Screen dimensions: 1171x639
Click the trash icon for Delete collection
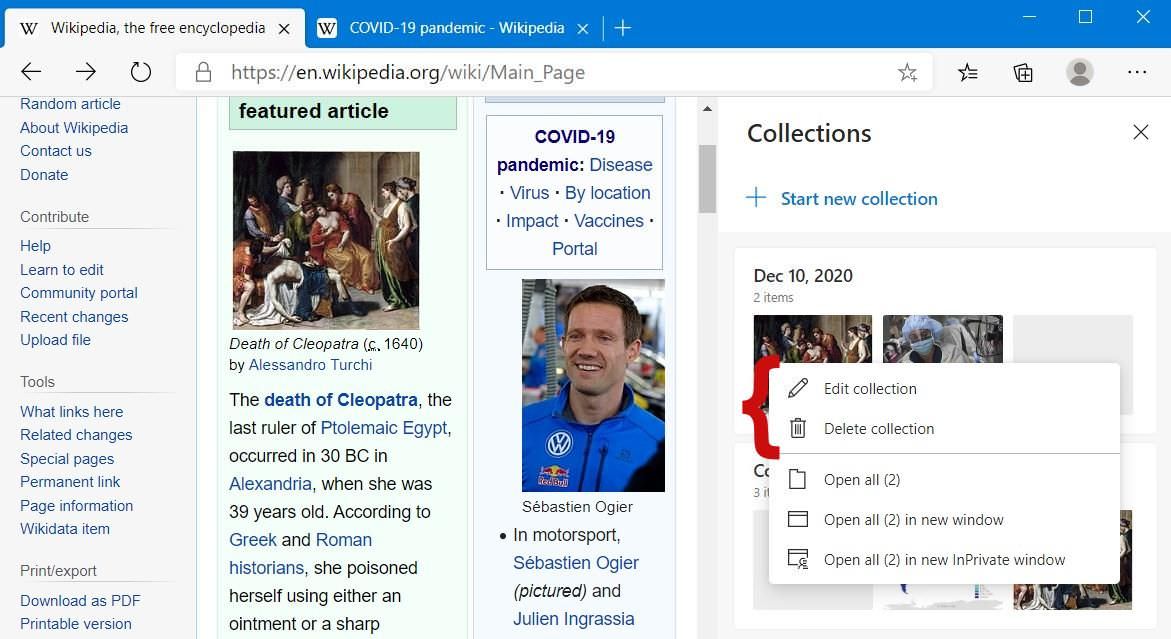point(798,428)
